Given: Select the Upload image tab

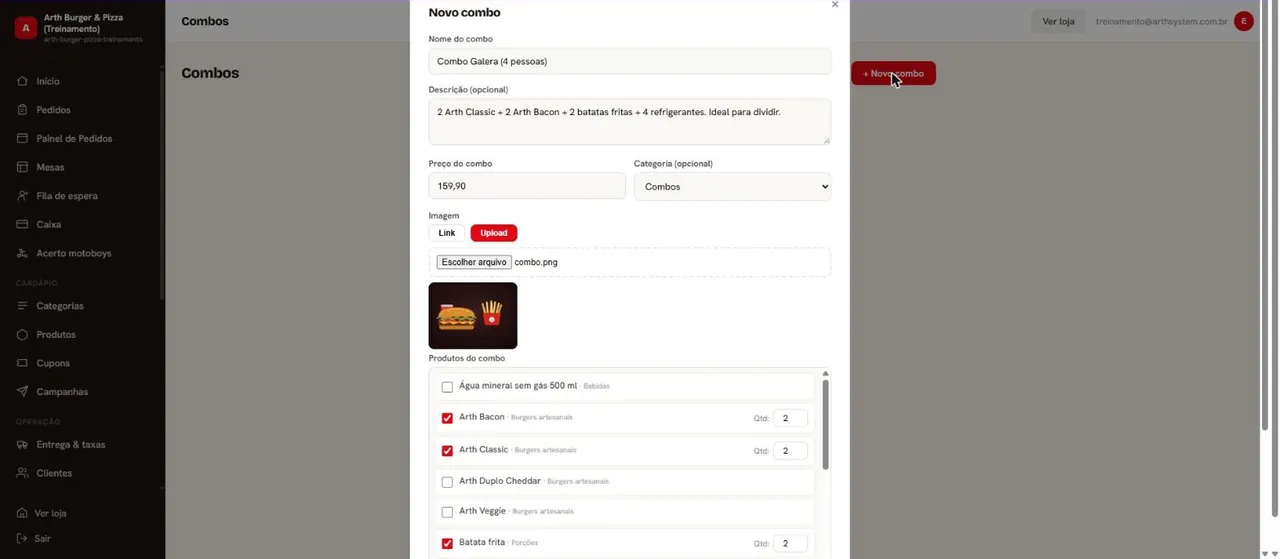Looking at the screenshot, I should click(x=494, y=233).
